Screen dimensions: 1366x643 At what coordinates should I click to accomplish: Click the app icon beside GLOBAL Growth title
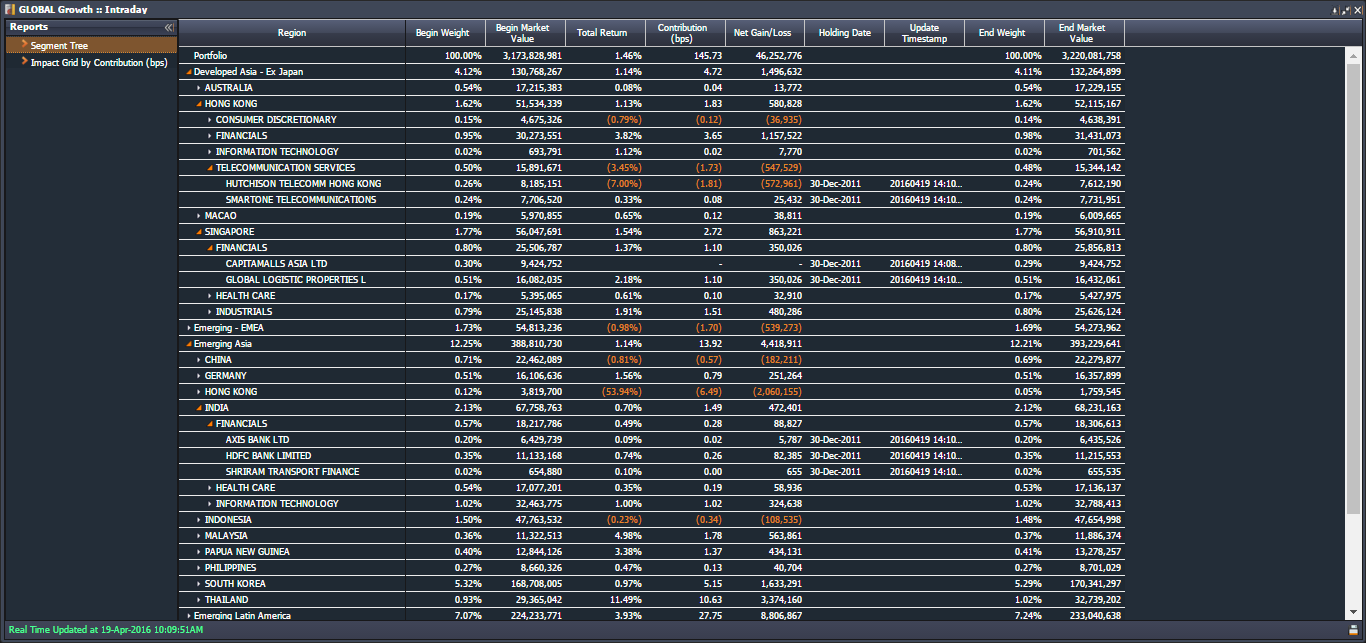click(10, 9)
